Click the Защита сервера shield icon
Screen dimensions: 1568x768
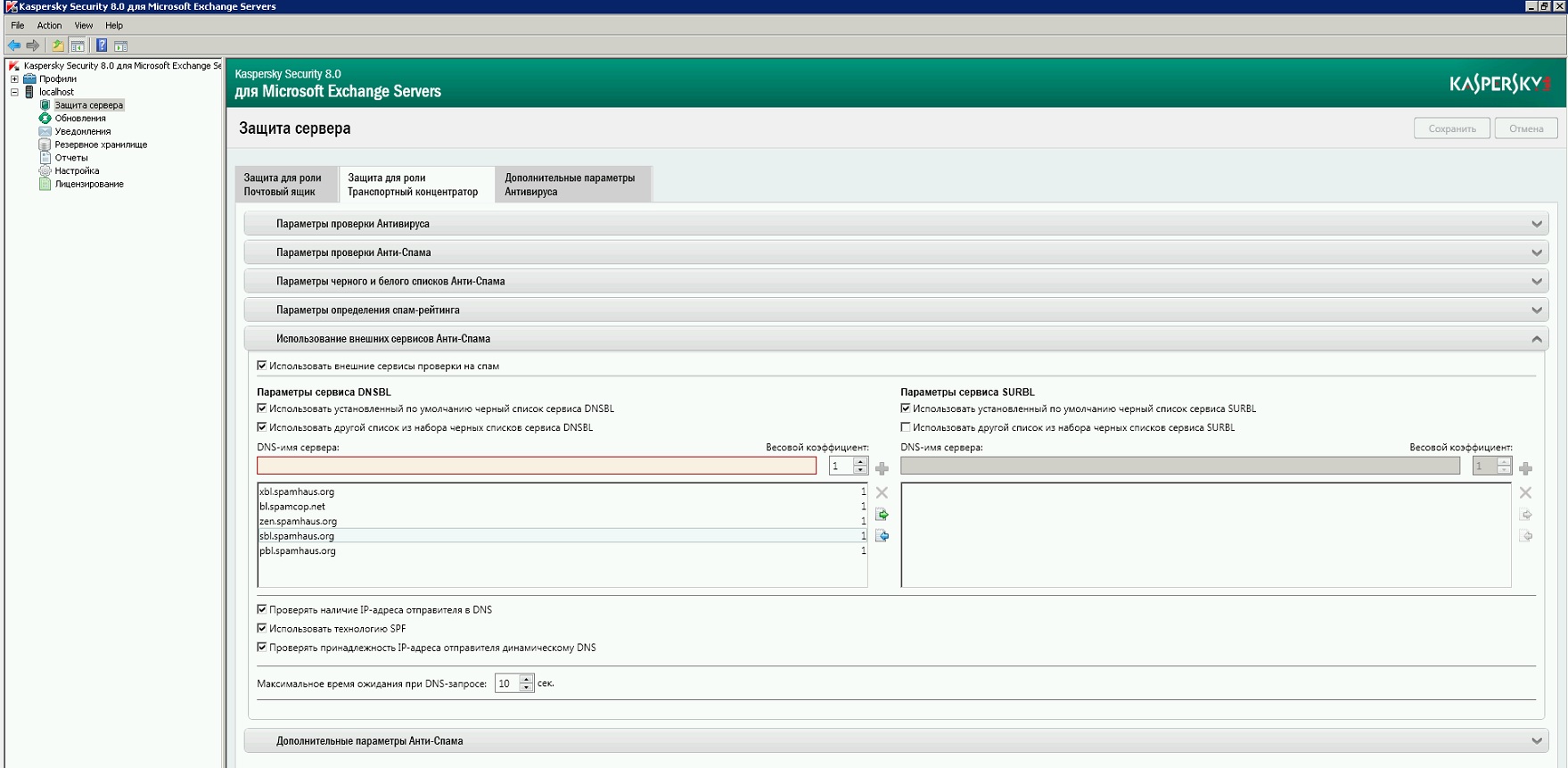[45, 105]
